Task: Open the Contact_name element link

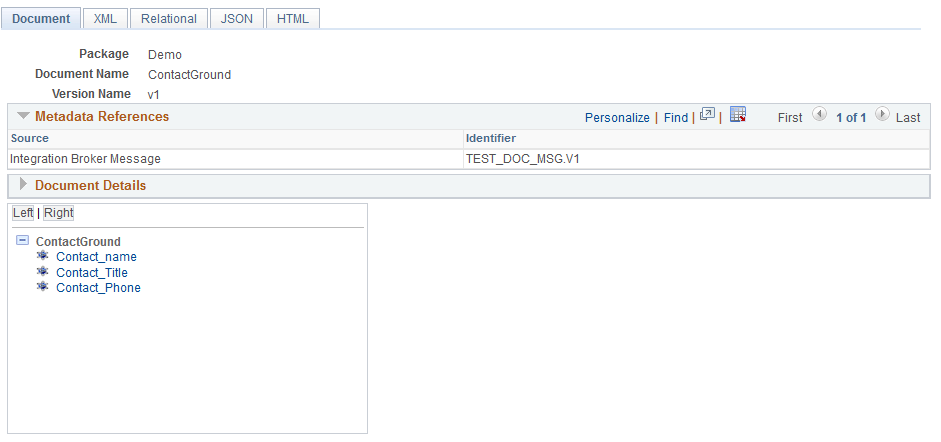Action: [96, 257]
